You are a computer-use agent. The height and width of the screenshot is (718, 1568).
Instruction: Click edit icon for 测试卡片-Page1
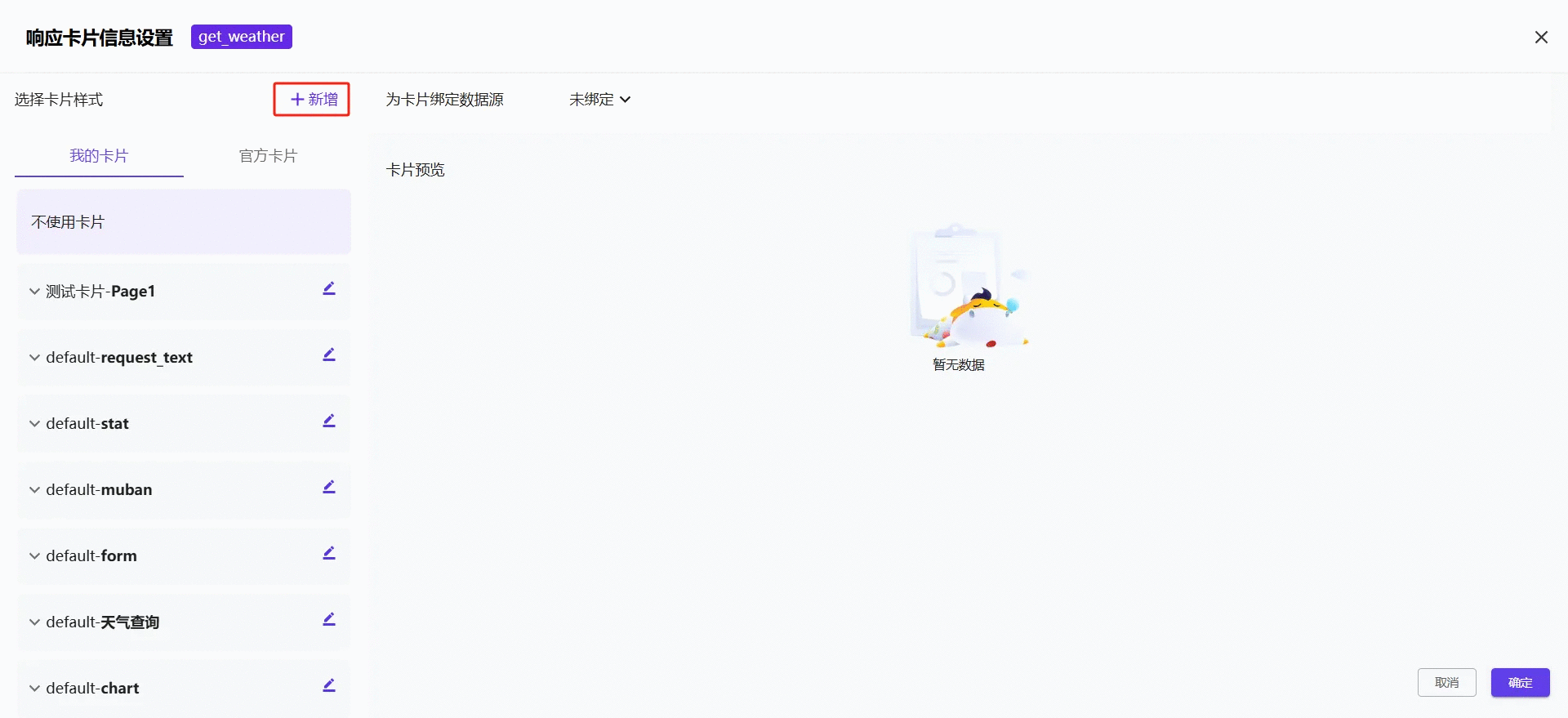click(329, 289)
